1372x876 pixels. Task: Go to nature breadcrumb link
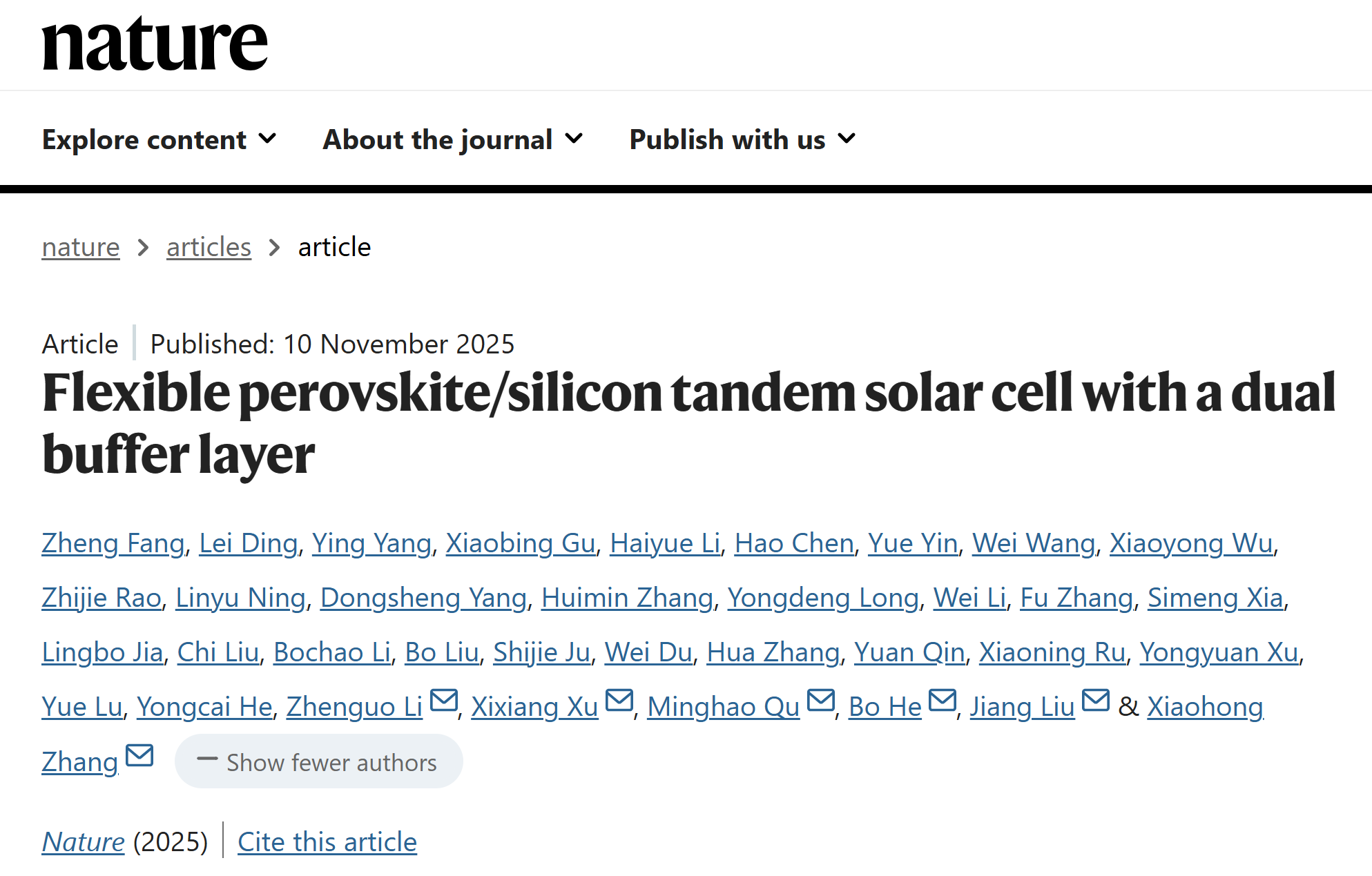pyautogui.click(x=81, y=247)
